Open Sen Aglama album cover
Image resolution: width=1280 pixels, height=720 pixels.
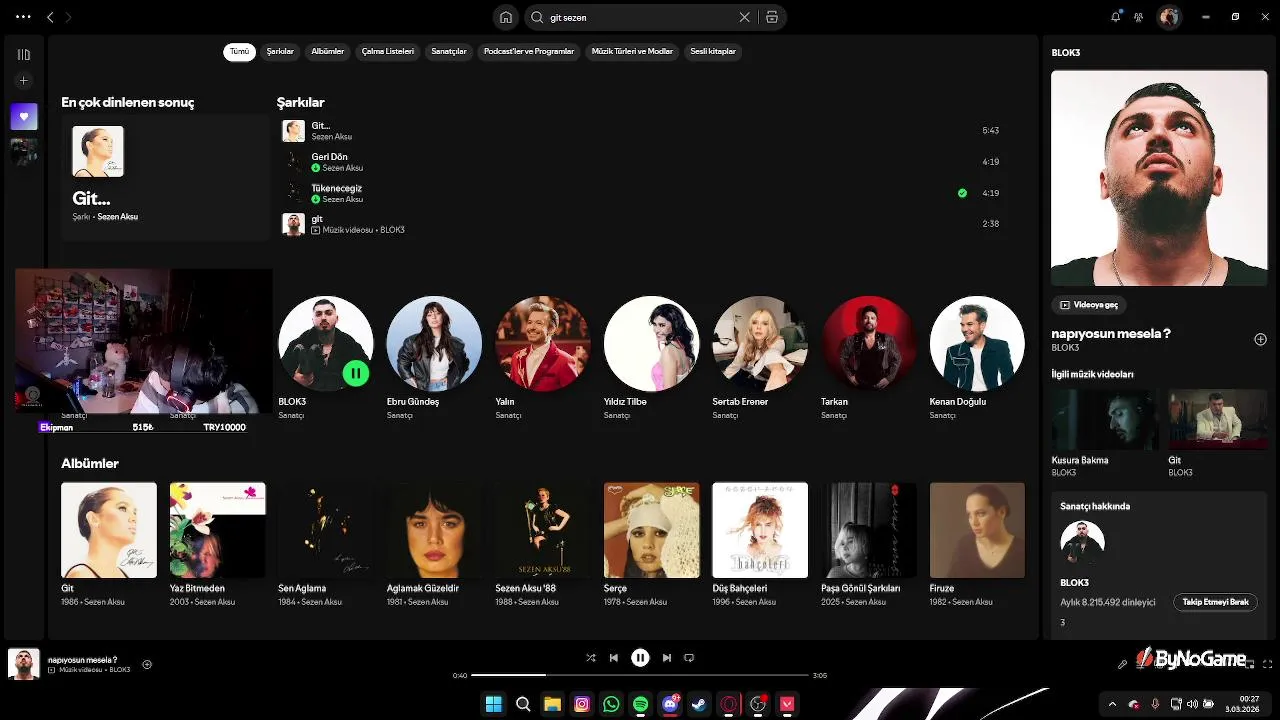[326, 530]
